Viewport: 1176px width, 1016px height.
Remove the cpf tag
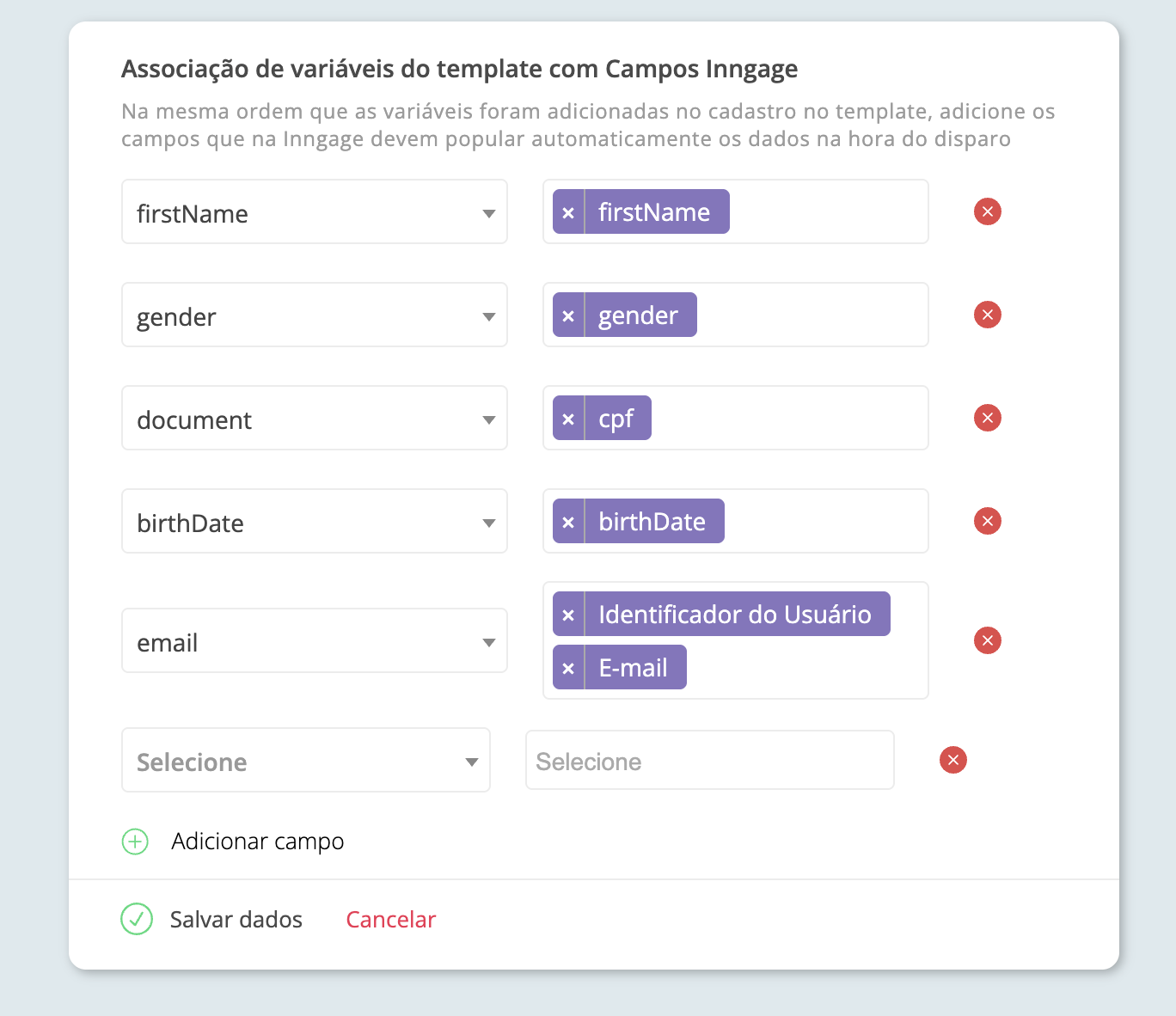(568, 419)
